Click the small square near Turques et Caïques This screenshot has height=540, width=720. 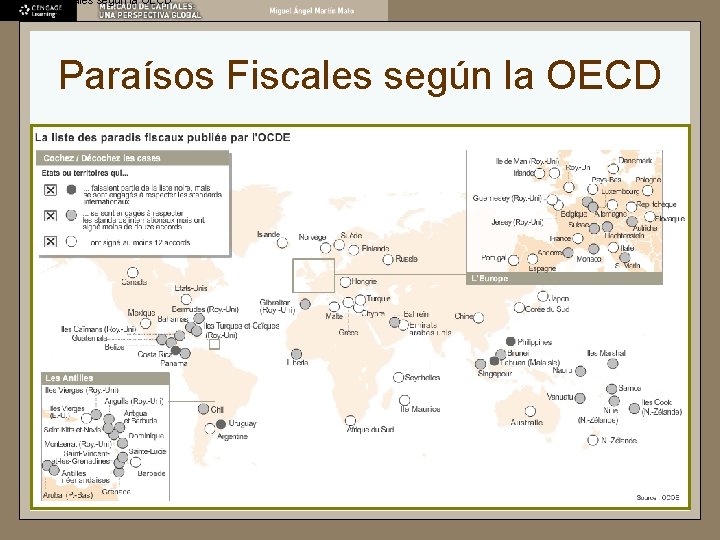coord(214,344)
